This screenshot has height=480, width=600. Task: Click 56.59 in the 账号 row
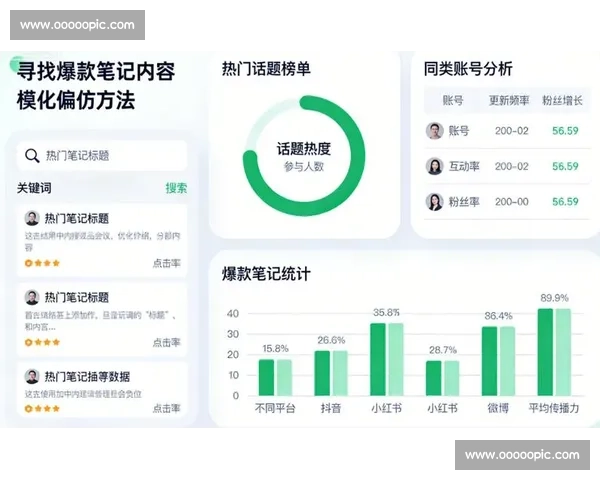[x=565, y=131]
